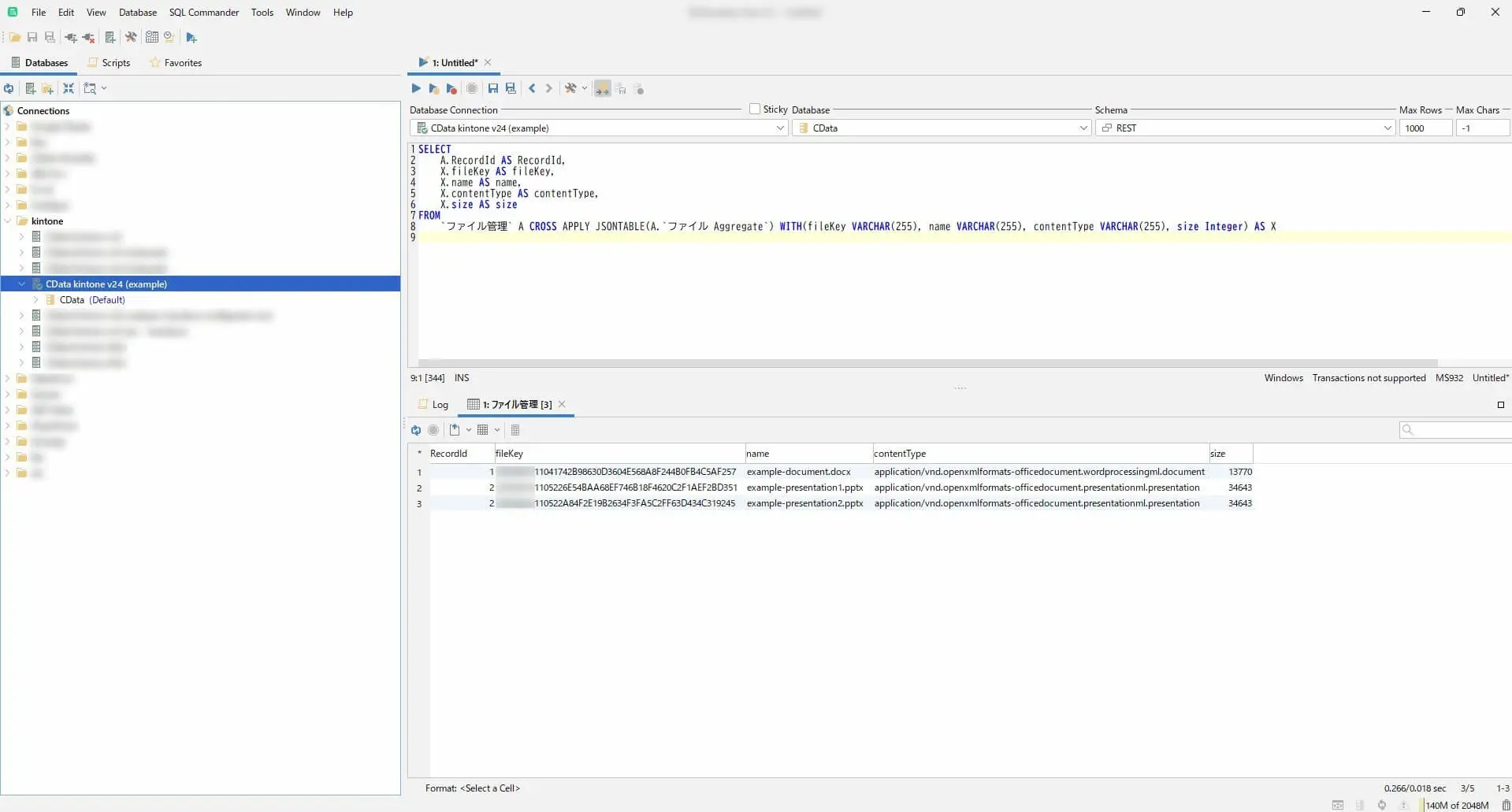The height and width of the screenshot is (812, 1512).
Task: Collapse all nodes in the Databases tree toolbar
Action: tap(69, 88)
